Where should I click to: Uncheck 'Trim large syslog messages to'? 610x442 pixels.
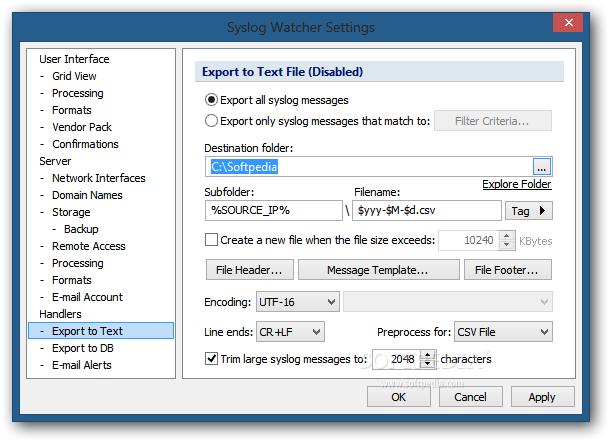point(211,358)
